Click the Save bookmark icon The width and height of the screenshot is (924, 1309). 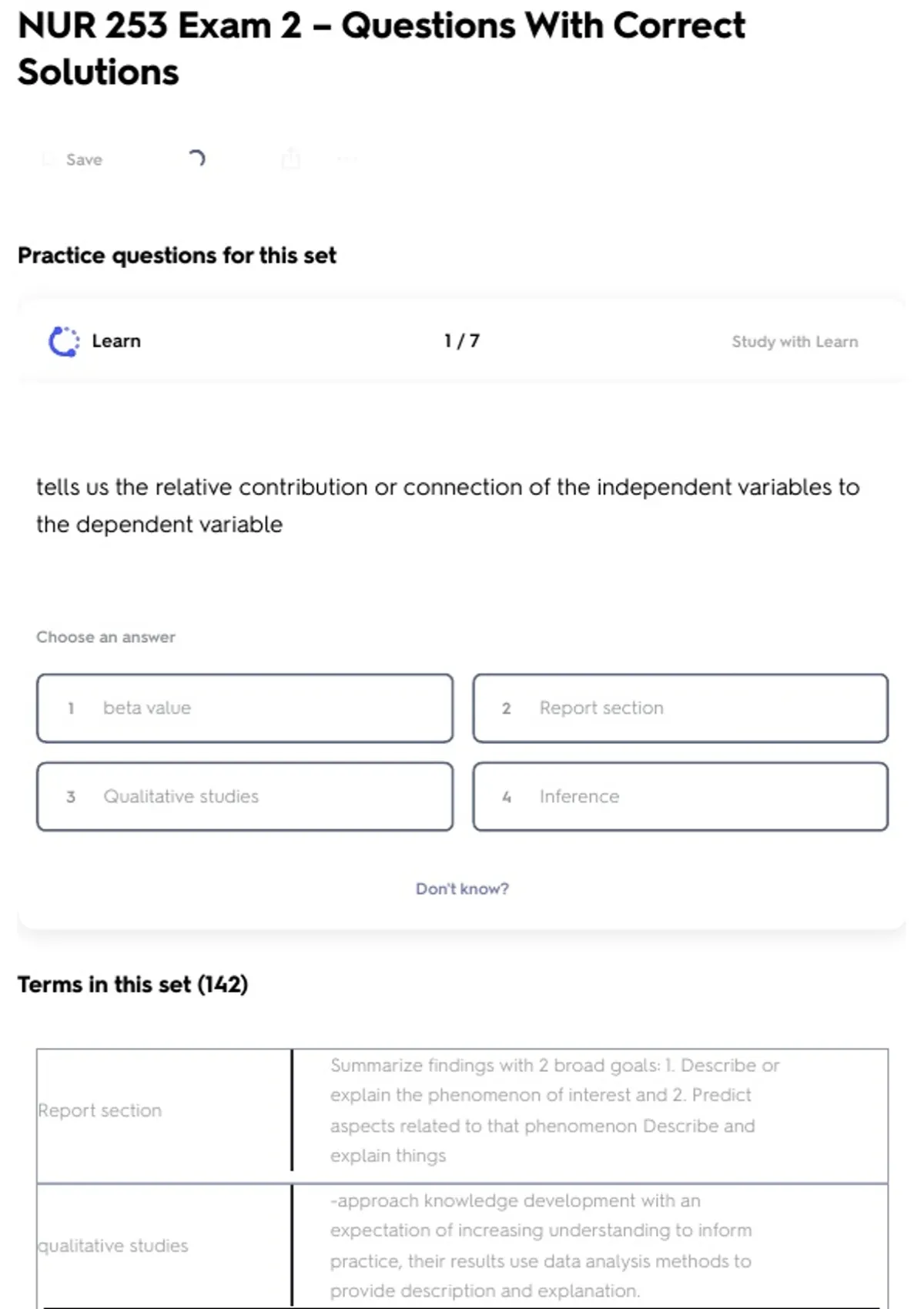[x=49, y=159]
